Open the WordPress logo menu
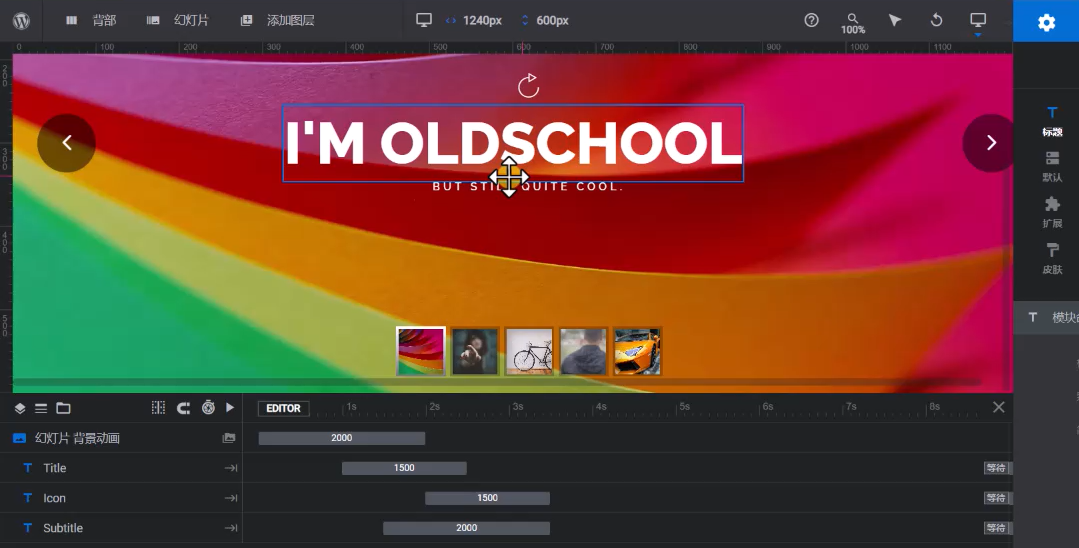Viewport: 1079px width, 548px height. click(21, 20)
